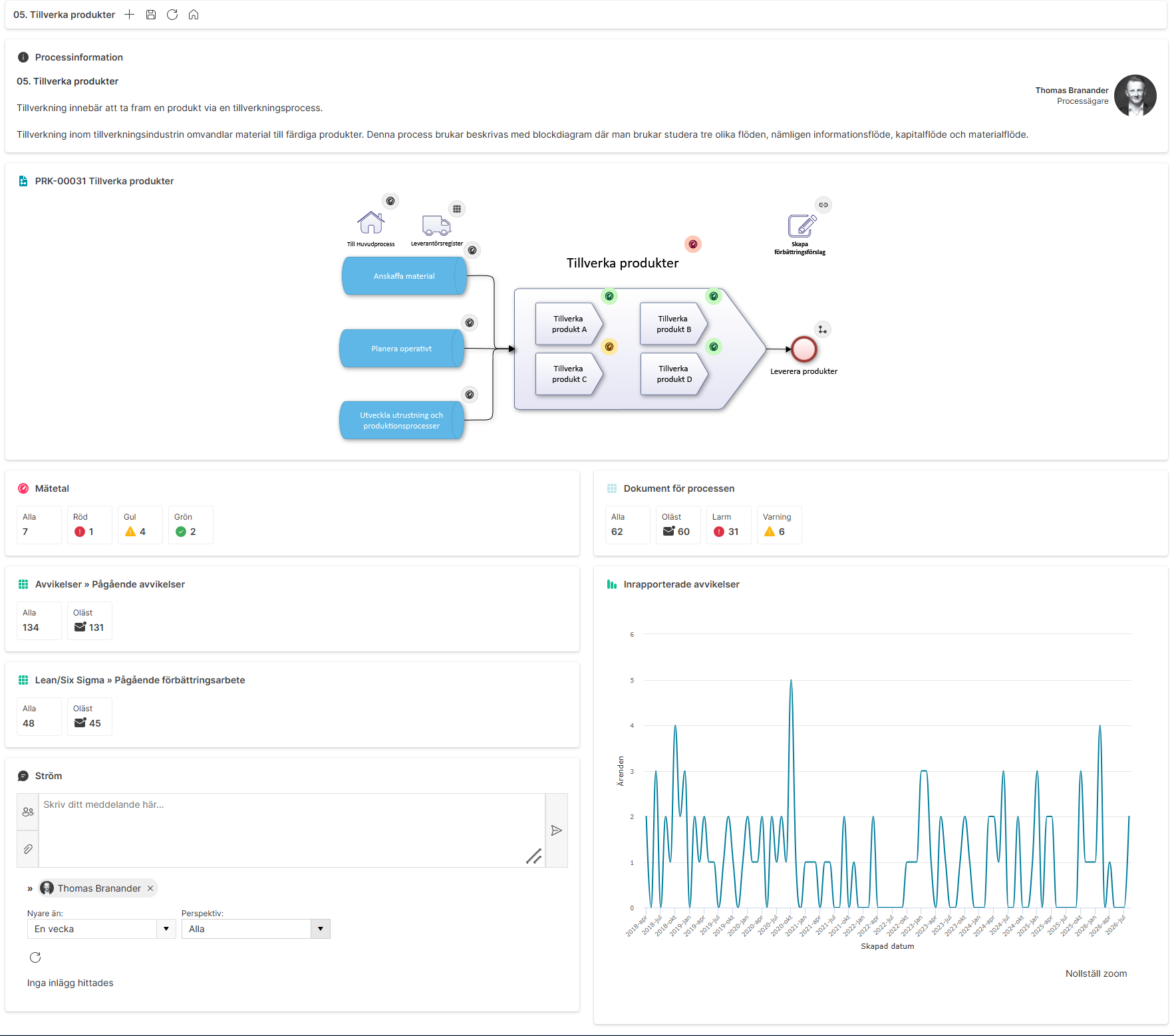Filter Mätetal by Gul
The height and width of the screenshot is (1036, 1174).
140,525
